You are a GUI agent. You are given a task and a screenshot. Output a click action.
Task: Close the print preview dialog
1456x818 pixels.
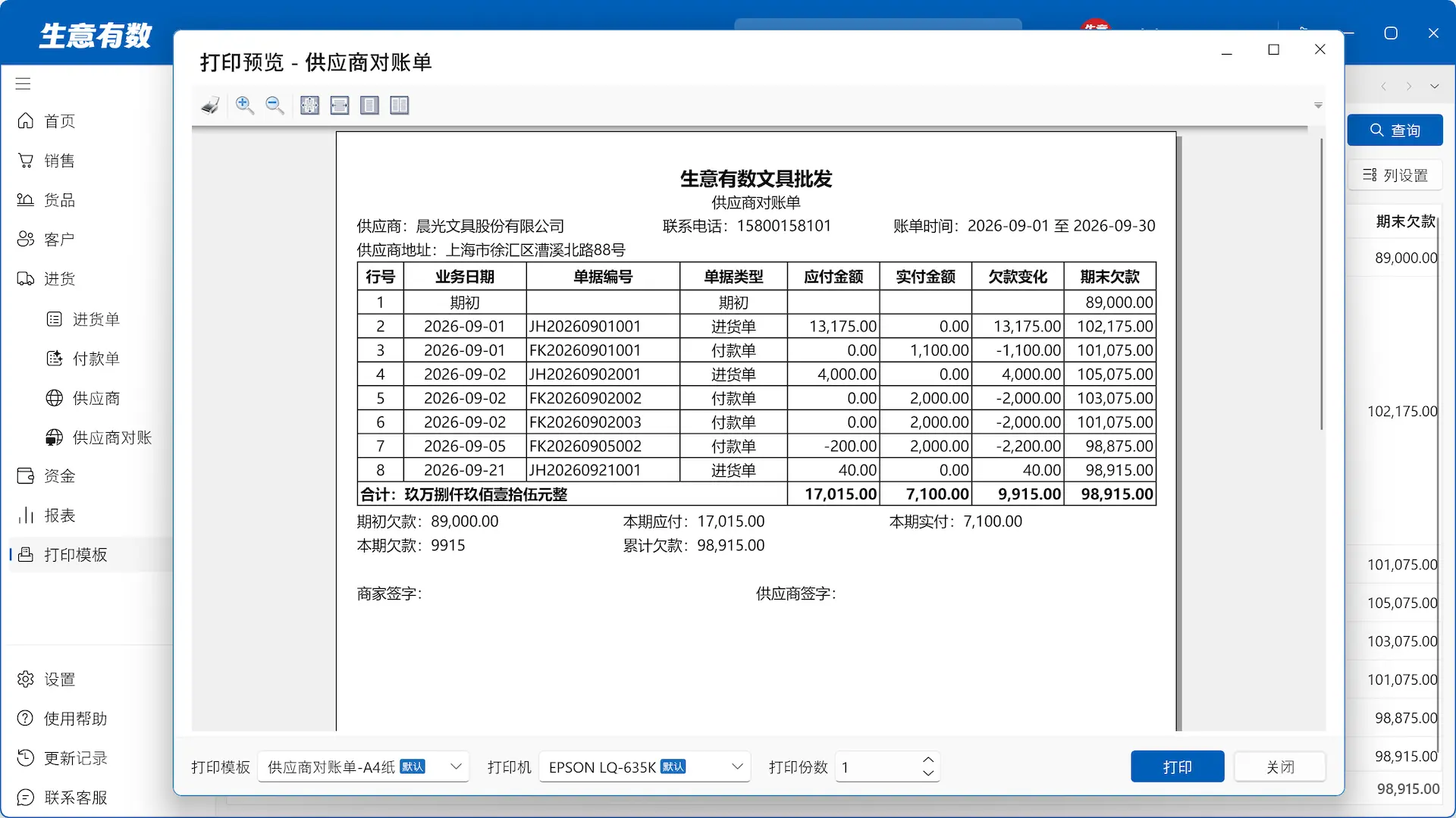pyautogui.click(x=1320, y=50)
